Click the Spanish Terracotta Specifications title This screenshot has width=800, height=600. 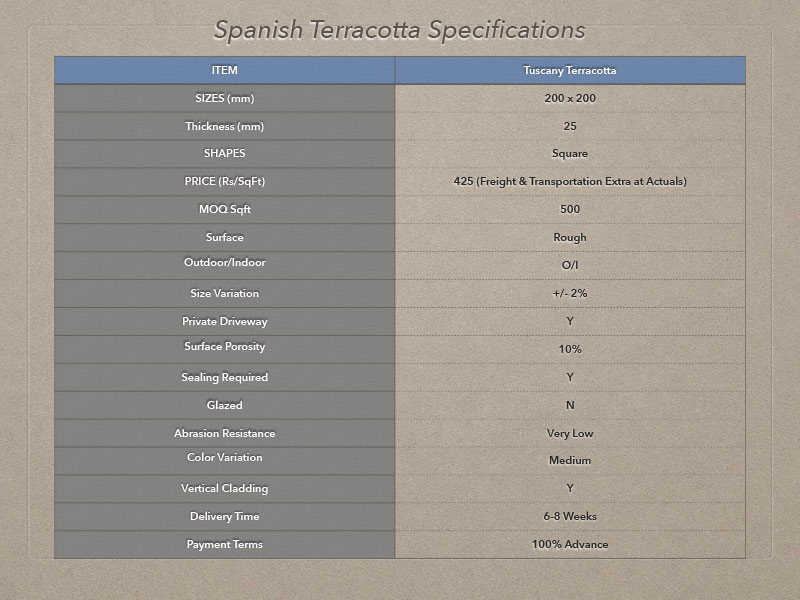[399, 30]
